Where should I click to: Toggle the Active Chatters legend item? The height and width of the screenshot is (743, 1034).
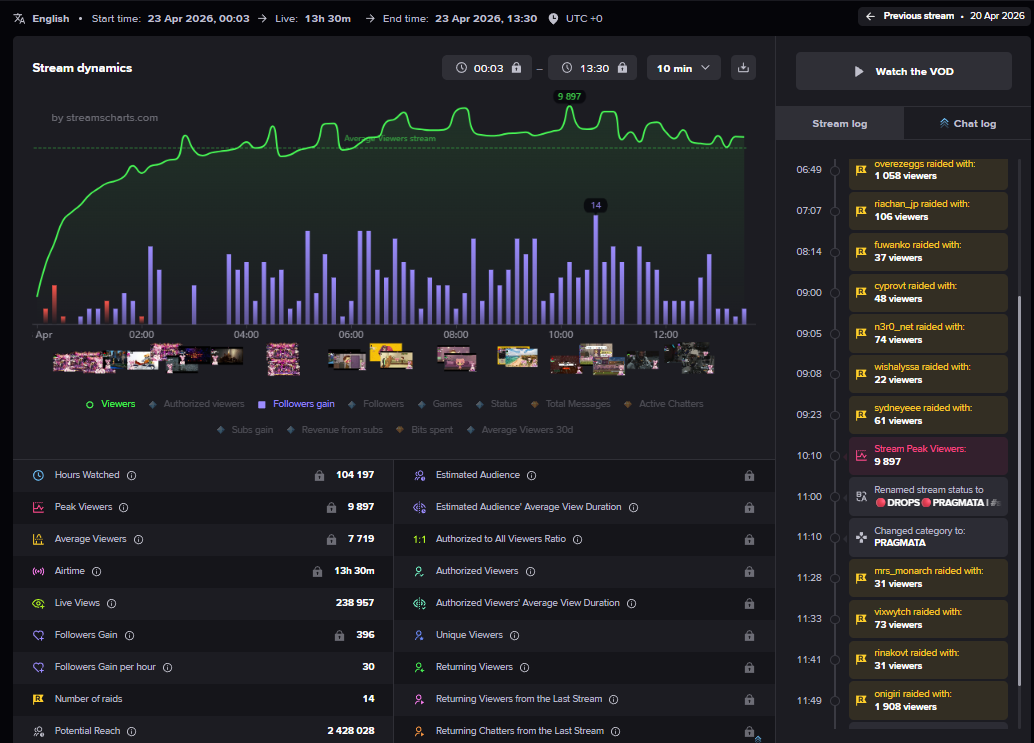coord(663,404)
